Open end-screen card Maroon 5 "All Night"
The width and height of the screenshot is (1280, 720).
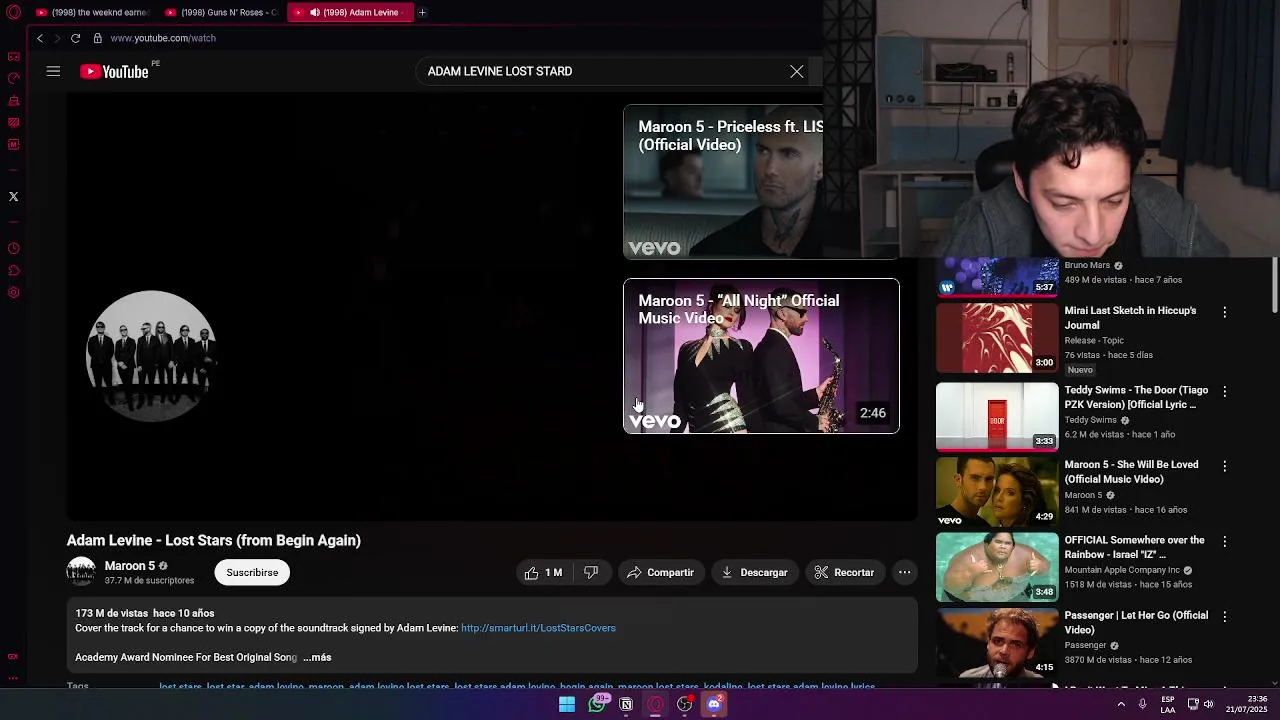[761, 356]
